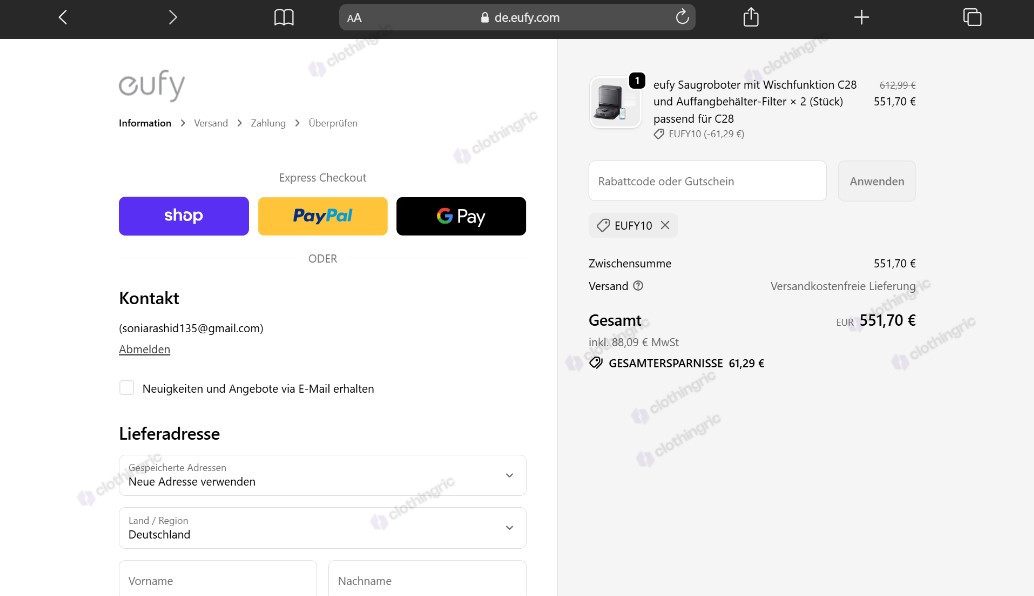1034x596 pixels.
Task: Select the Information breadcrumb step
Action: tap(145, 123)
